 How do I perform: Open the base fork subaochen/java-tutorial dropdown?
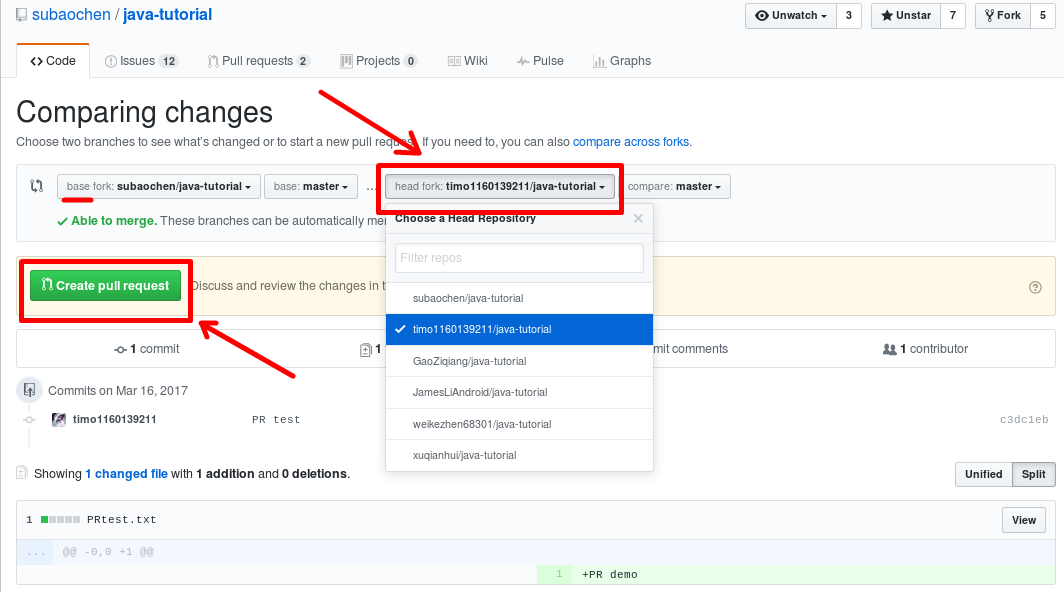159,187
